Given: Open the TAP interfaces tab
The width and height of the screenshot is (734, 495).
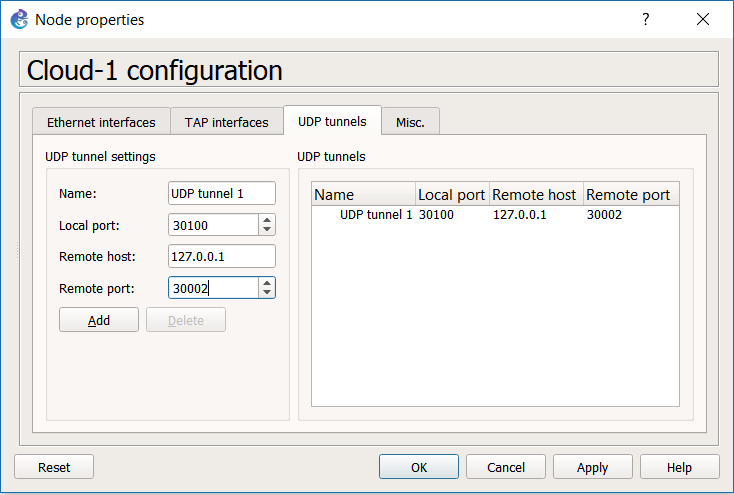Looking at the screenshot, I should point(227,122).
